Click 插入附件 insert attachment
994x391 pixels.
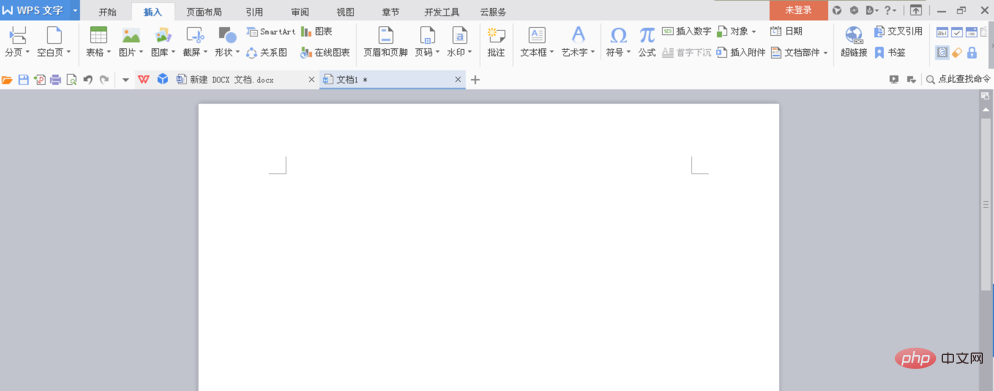pos(740,53)
